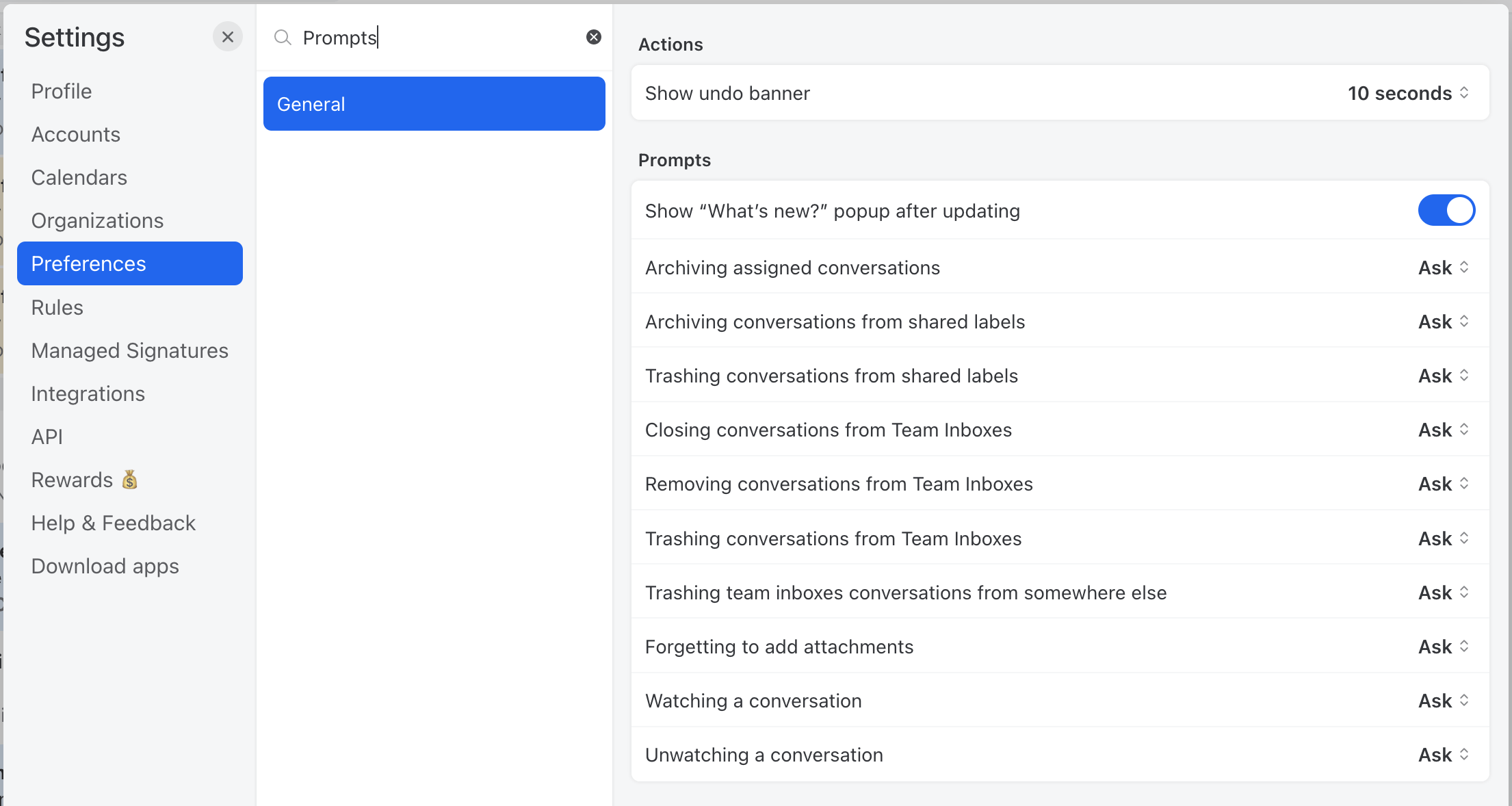Click into the search input field
The height and width of the screenshot is (806, 1512).
[410, 38]
